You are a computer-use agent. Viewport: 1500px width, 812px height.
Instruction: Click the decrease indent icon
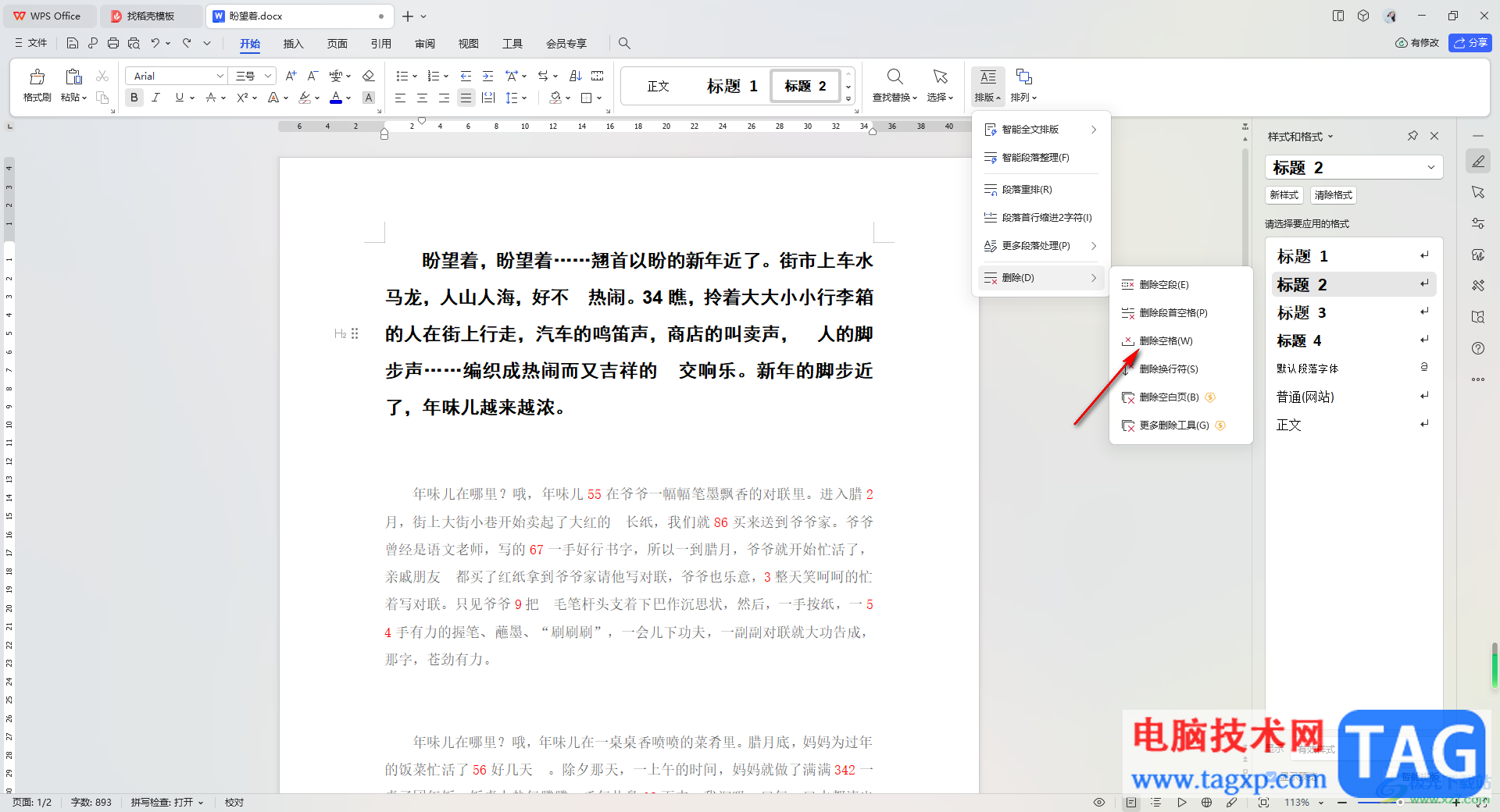(x=466, y=76)
